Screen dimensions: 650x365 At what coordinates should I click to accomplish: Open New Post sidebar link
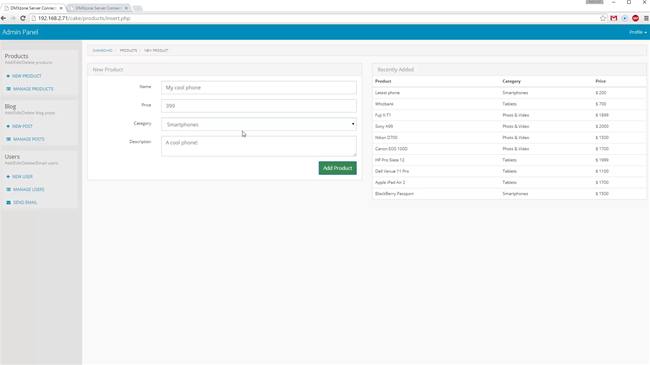coord(22,126)
